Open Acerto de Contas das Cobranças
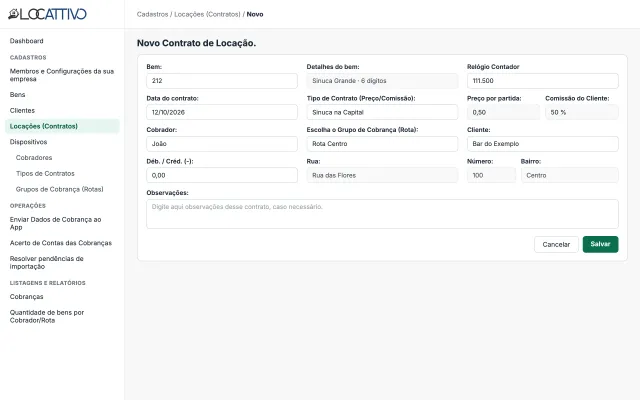The width and height of the screenshot is (640, 400). tap(61, 243)
